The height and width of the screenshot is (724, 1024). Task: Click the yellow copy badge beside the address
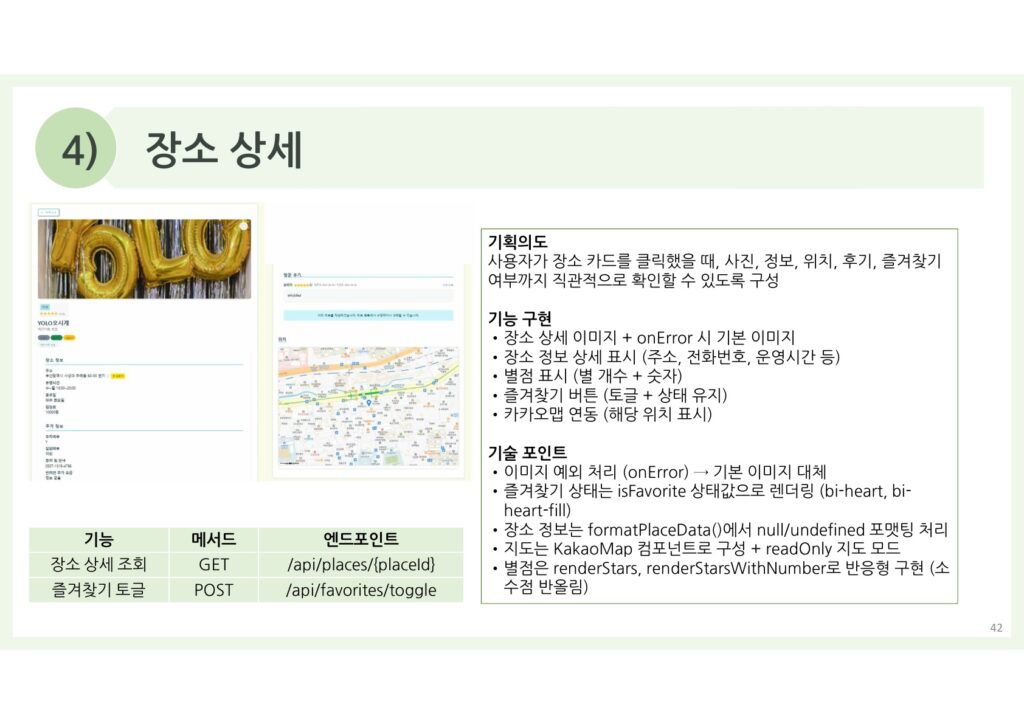(x=118, y=376)
